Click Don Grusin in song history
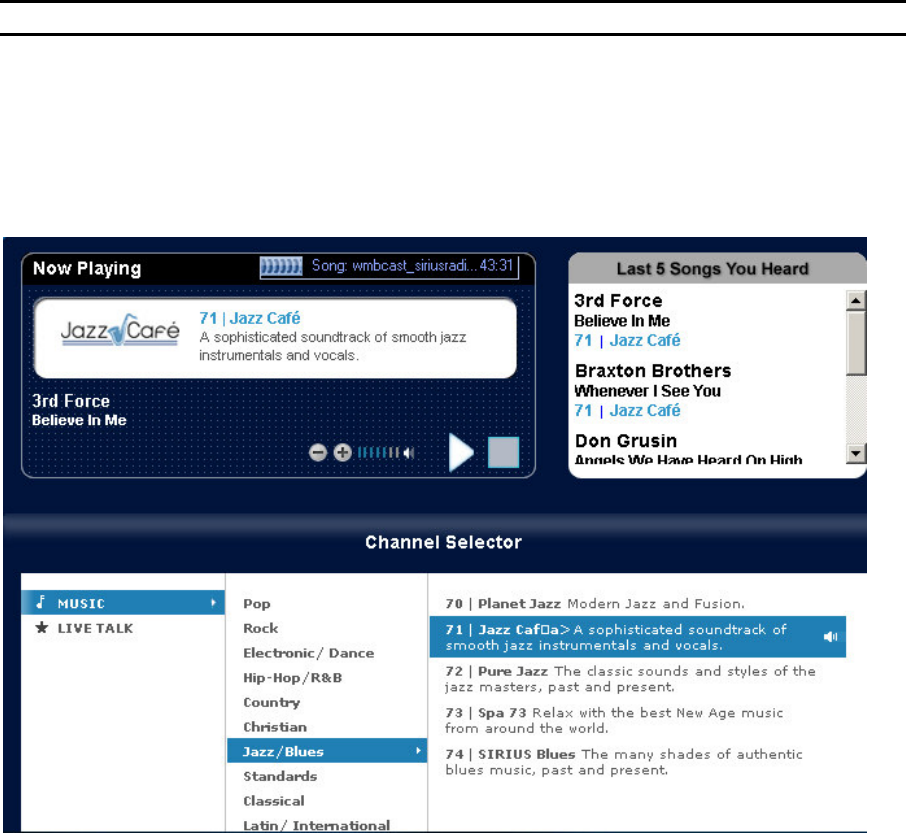The height and width of the screenshot is (833, 906). (x=626, y=441)
